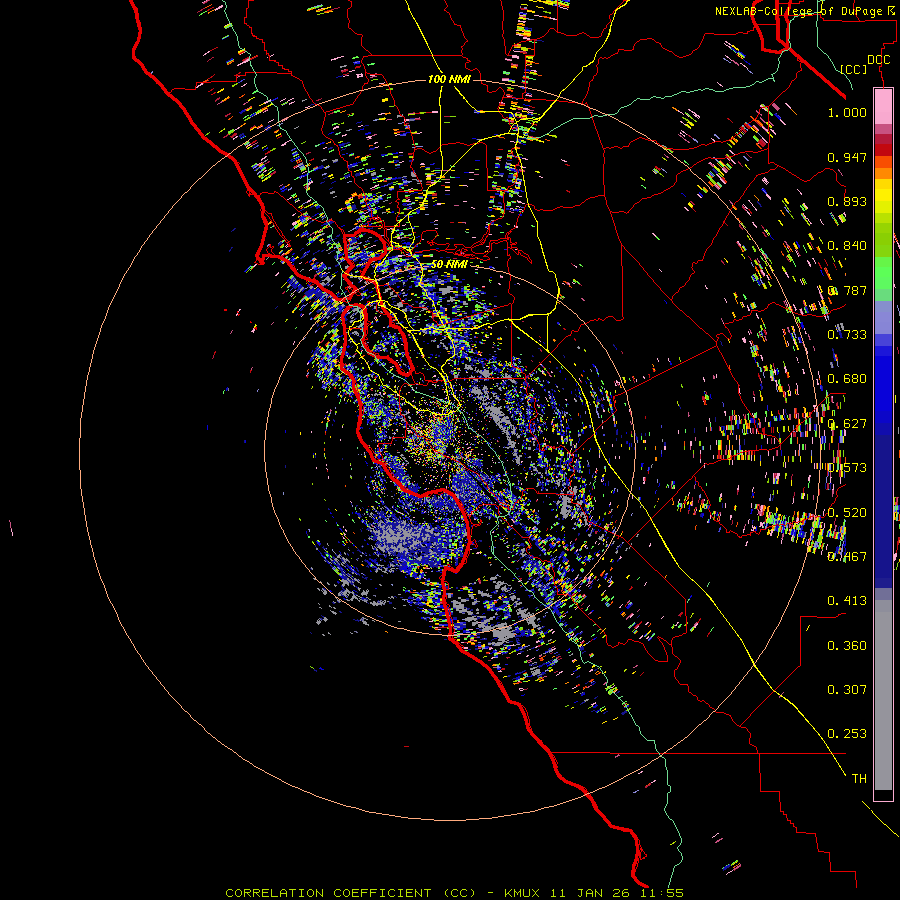Click the 0.253 scale value
Screen dimensions: 900x900
tap(847, 734)
